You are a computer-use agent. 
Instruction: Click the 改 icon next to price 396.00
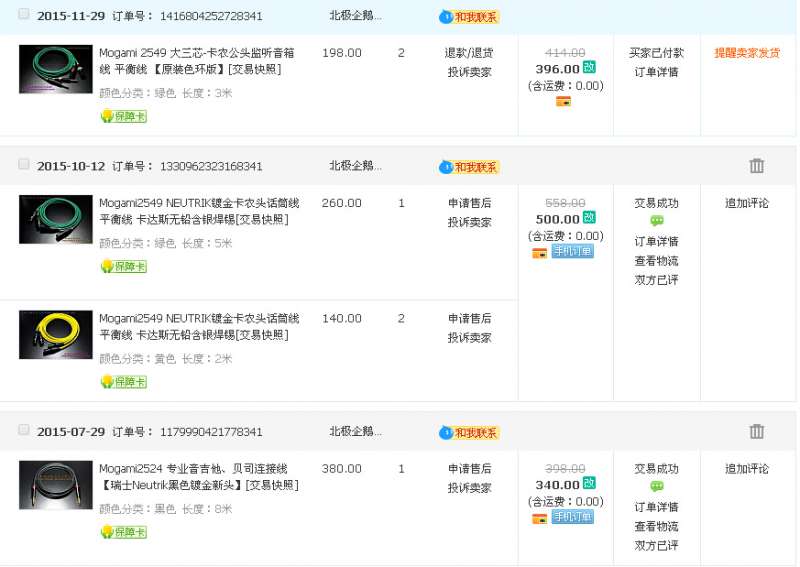point(589,68)
